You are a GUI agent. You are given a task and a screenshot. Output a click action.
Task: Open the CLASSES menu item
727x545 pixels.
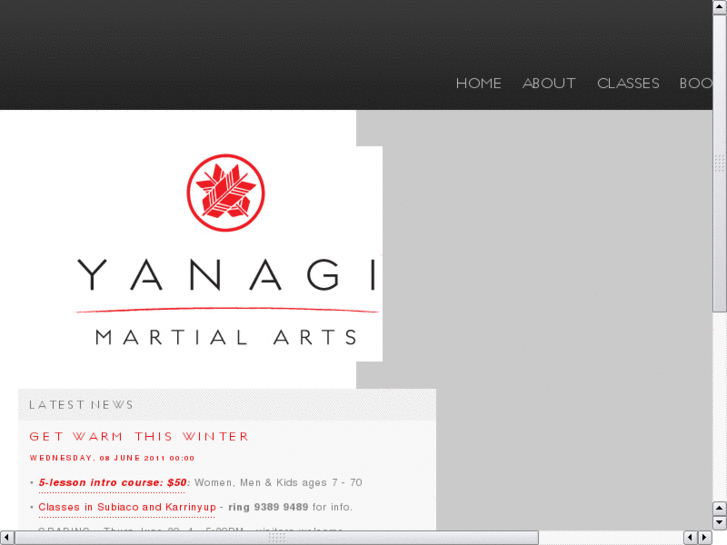point(628,83)
